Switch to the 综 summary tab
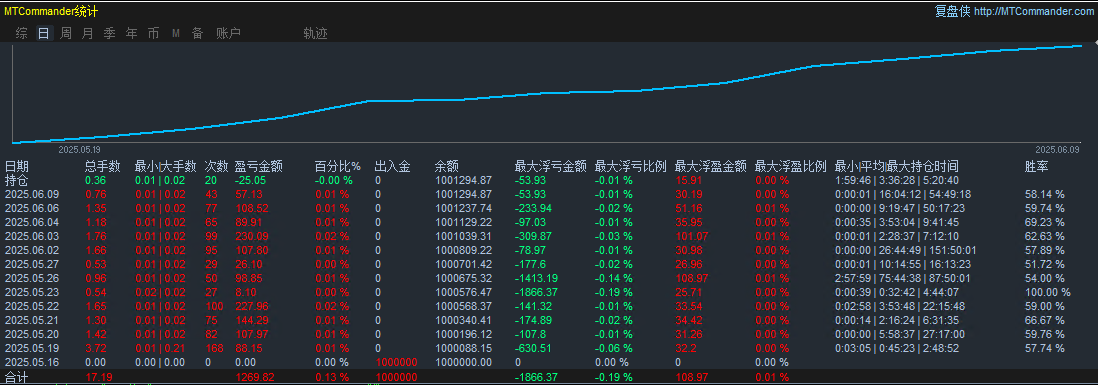The image size is (1098, 385). [22, 33]
